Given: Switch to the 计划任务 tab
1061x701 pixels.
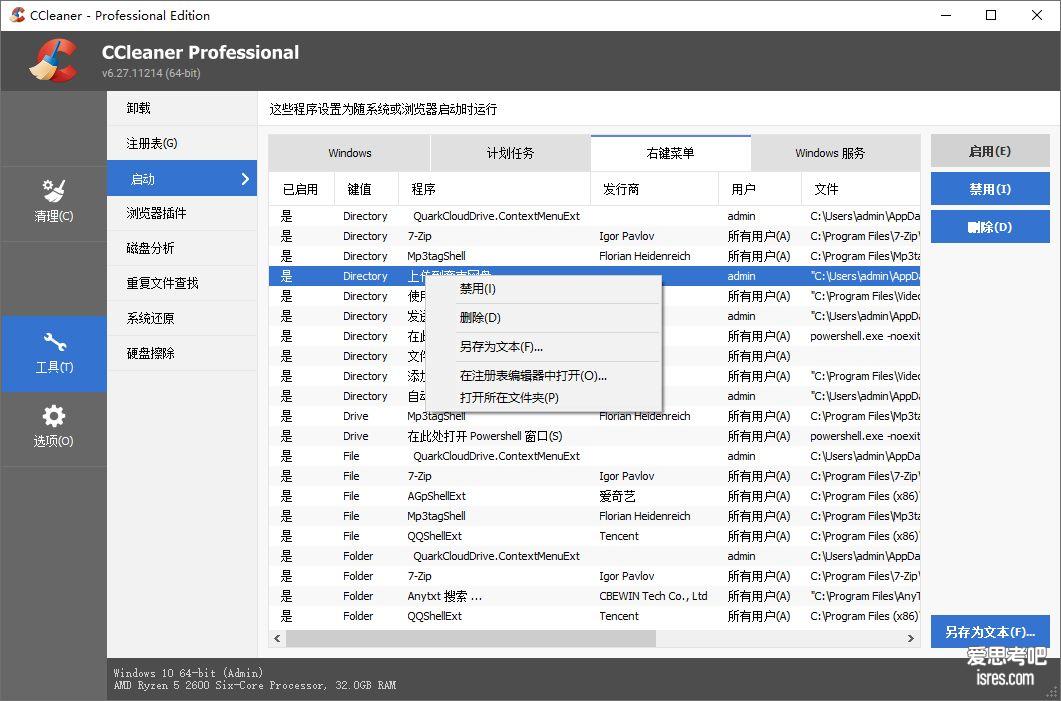Looking at the screenshot, I should click(x=510, y=153).
